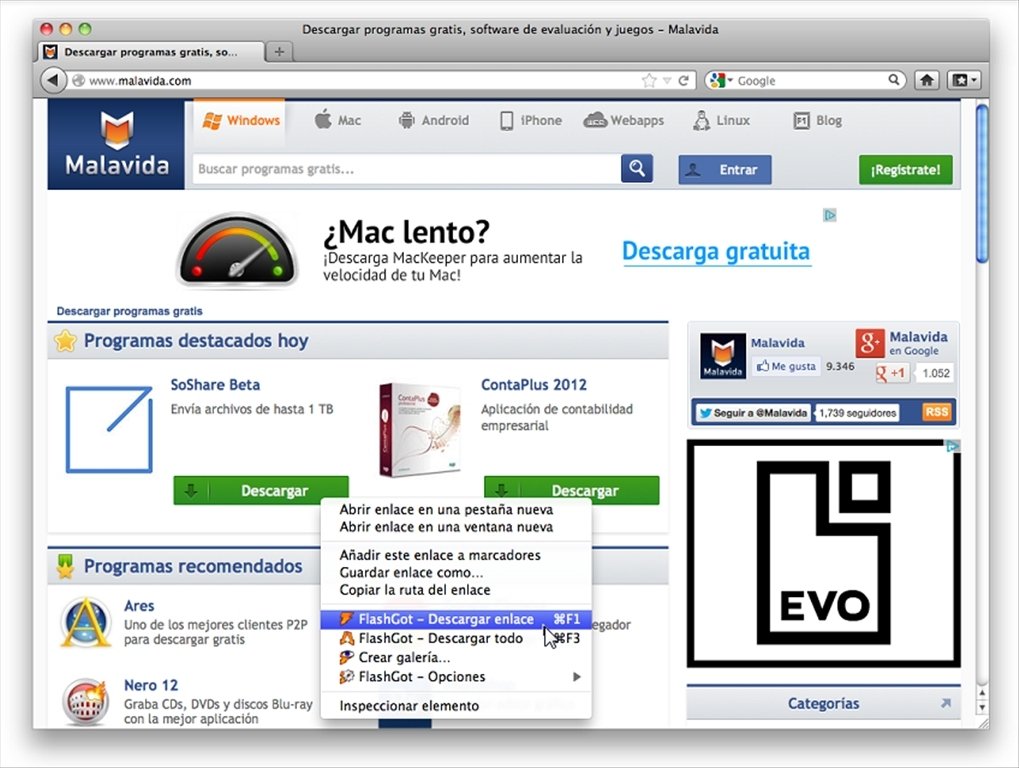Click the AdChoices icon on the MacKeeper ad
Screen dimensions: 1019x768
pos(830,215)
